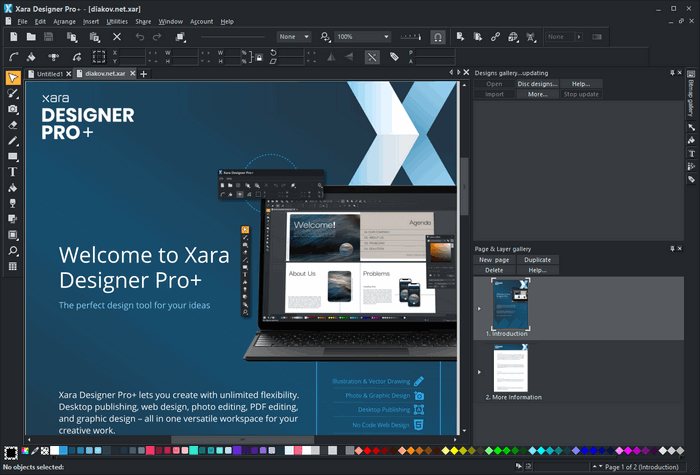This screenshot has width=700, height=475.
Task: Select the table grid tool icon
Action: click(x=13, y=266)
